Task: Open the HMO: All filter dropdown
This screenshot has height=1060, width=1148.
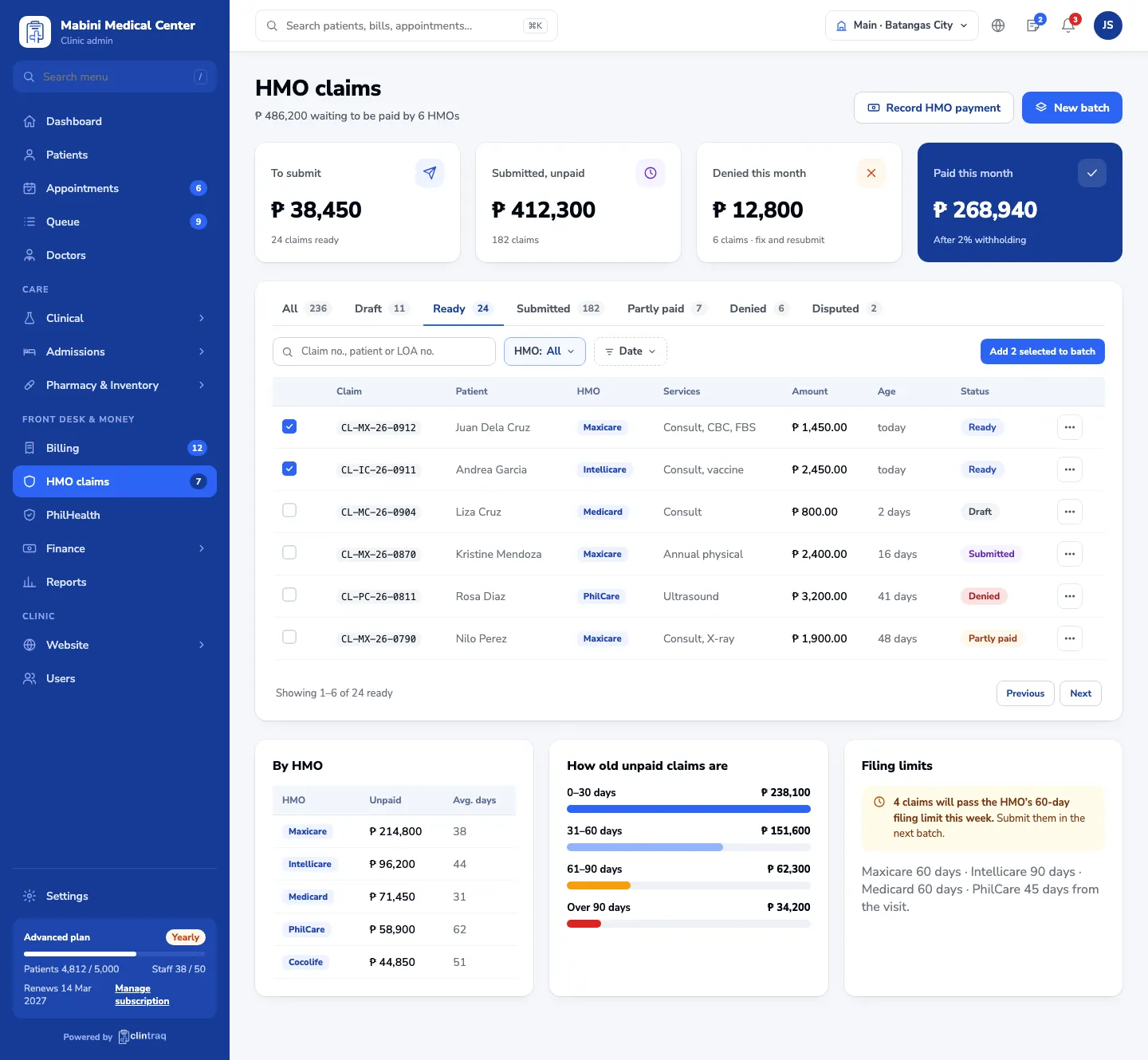Action: [545, 351]
